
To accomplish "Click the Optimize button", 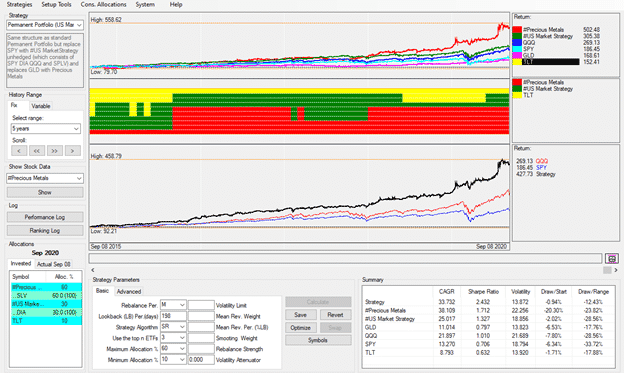I will [300, 328].
